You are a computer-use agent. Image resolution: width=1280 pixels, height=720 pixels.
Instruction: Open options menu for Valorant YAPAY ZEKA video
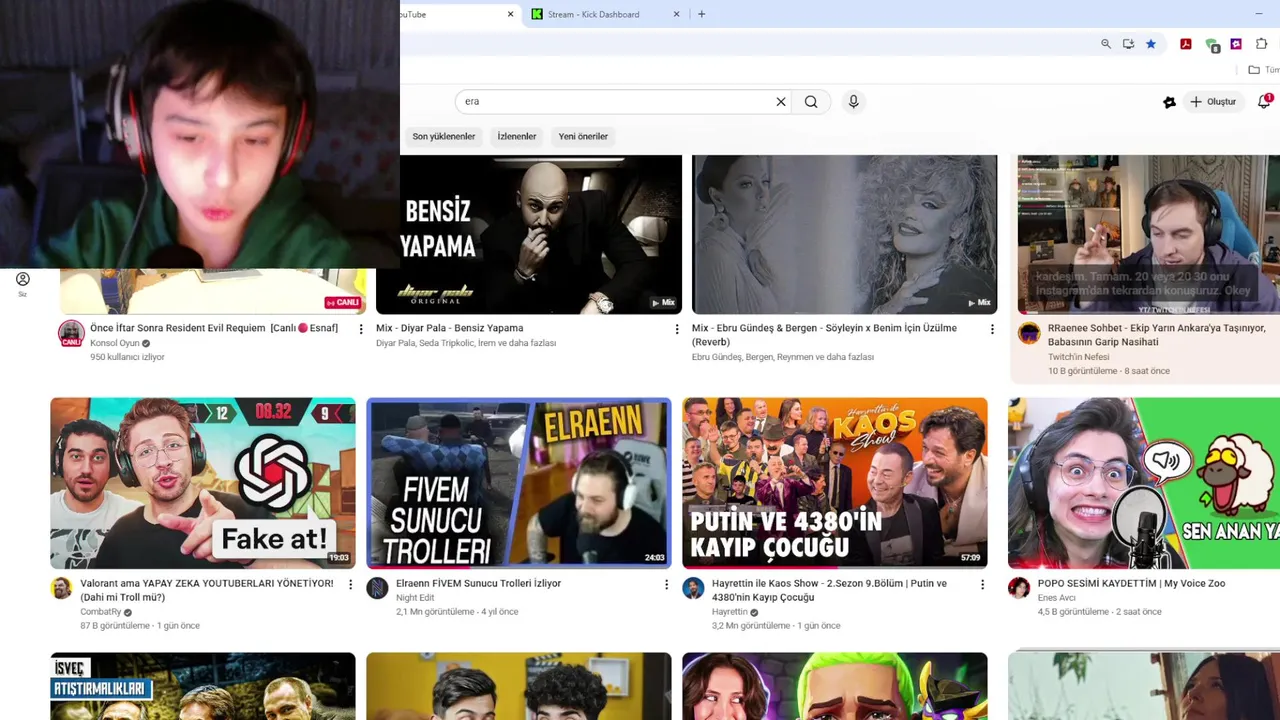click(x=350, y=584)
